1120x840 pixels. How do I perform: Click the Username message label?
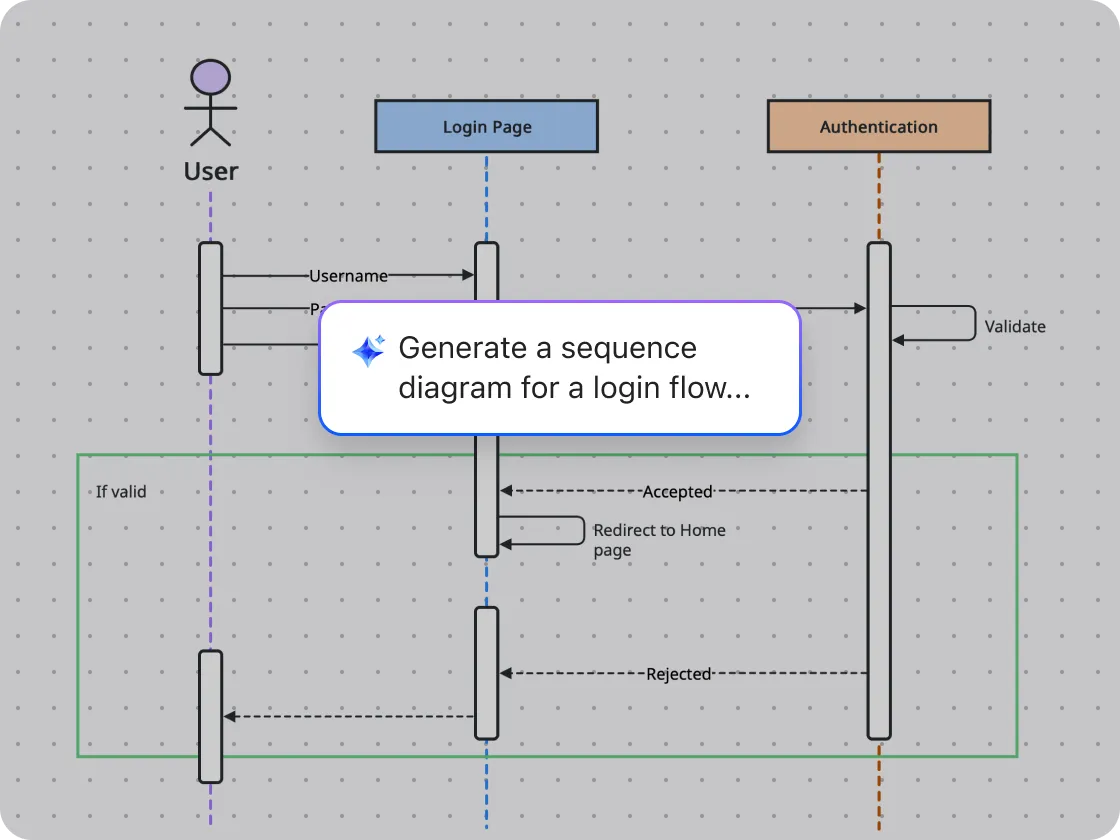pos(348,276)
